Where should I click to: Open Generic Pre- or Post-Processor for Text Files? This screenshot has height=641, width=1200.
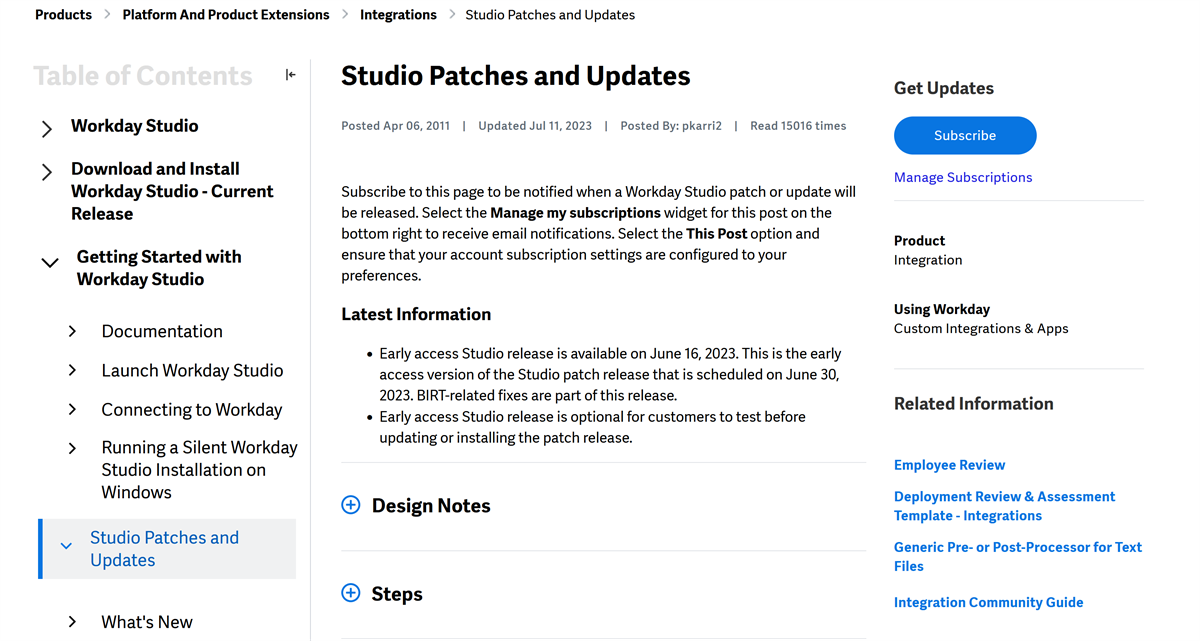point(1018,556)
